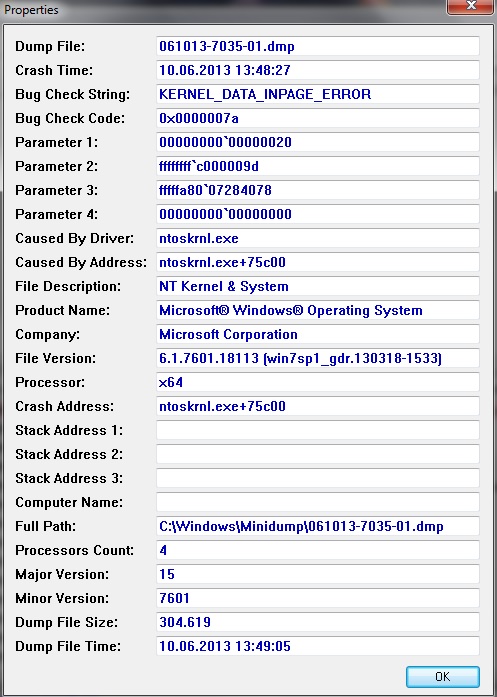Select the Dump File Size field
Image resolution: width=497 pixels, height=697 pixels.
318,622
